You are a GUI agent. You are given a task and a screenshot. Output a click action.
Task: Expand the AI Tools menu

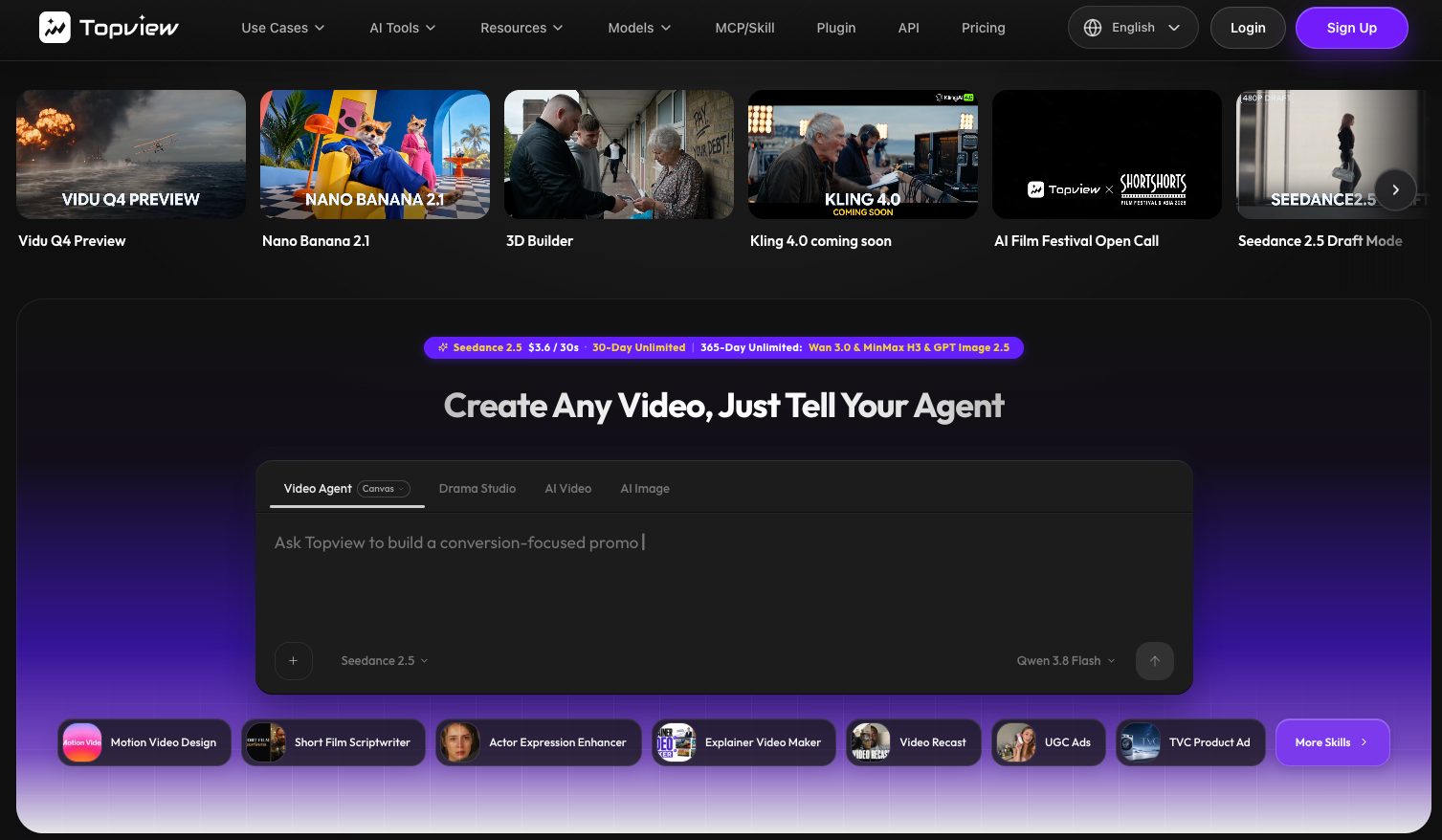tap(403, 28)
